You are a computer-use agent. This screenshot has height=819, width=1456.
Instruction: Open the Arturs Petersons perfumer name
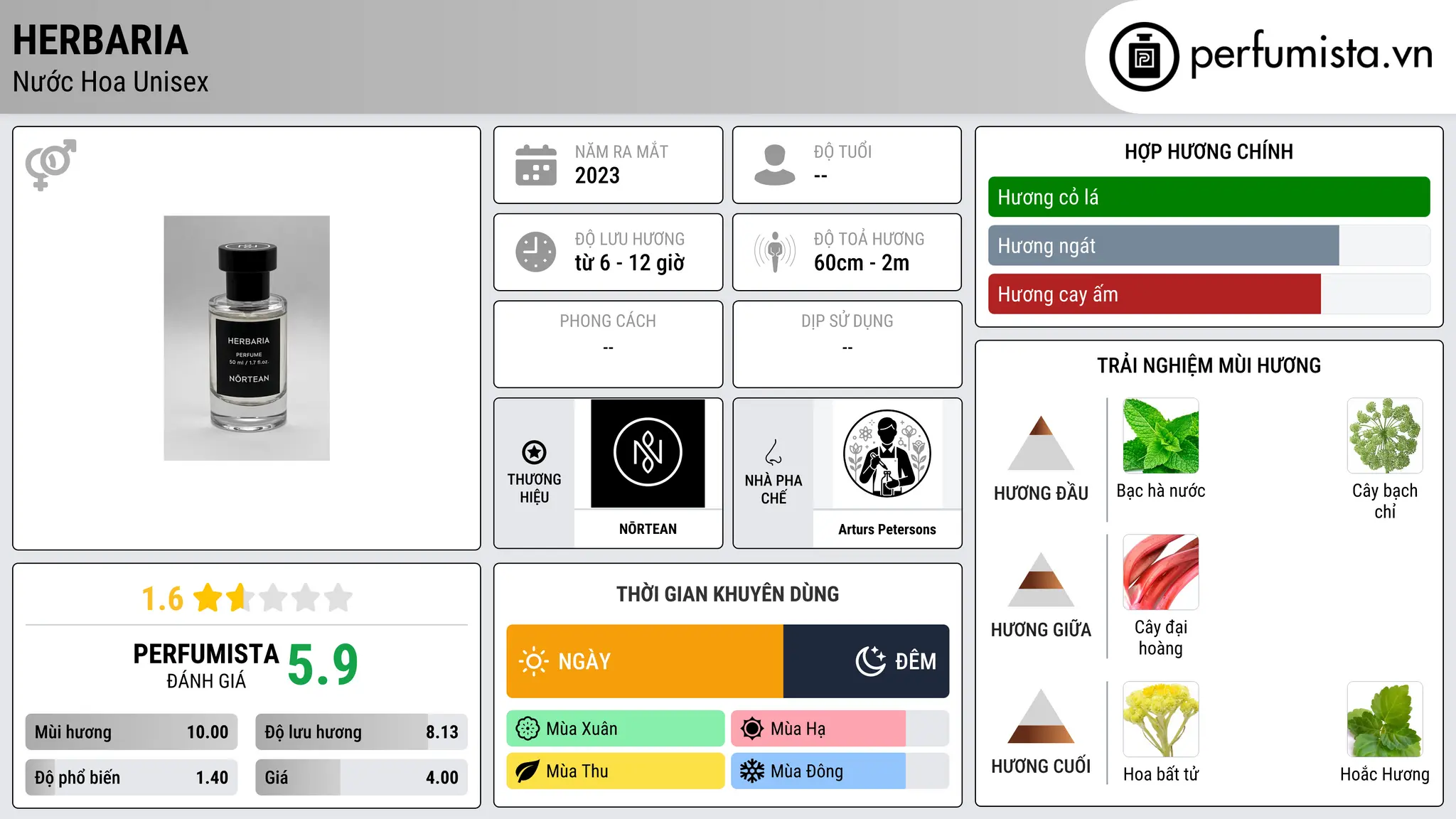887,530
